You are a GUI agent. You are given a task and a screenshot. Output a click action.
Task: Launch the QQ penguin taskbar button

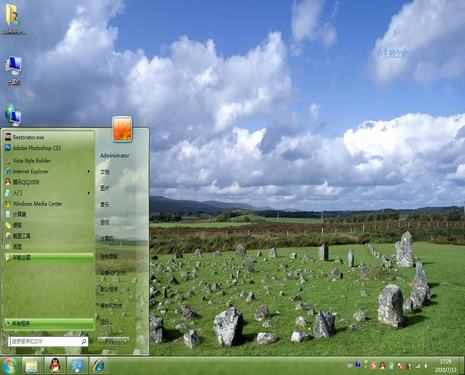[x=55, y=366]
